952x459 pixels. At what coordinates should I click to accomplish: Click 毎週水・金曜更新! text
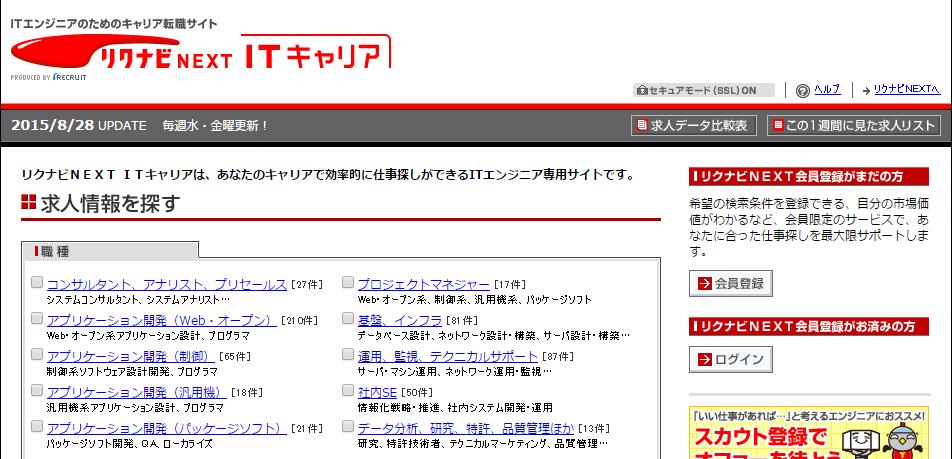coord(216,126)
